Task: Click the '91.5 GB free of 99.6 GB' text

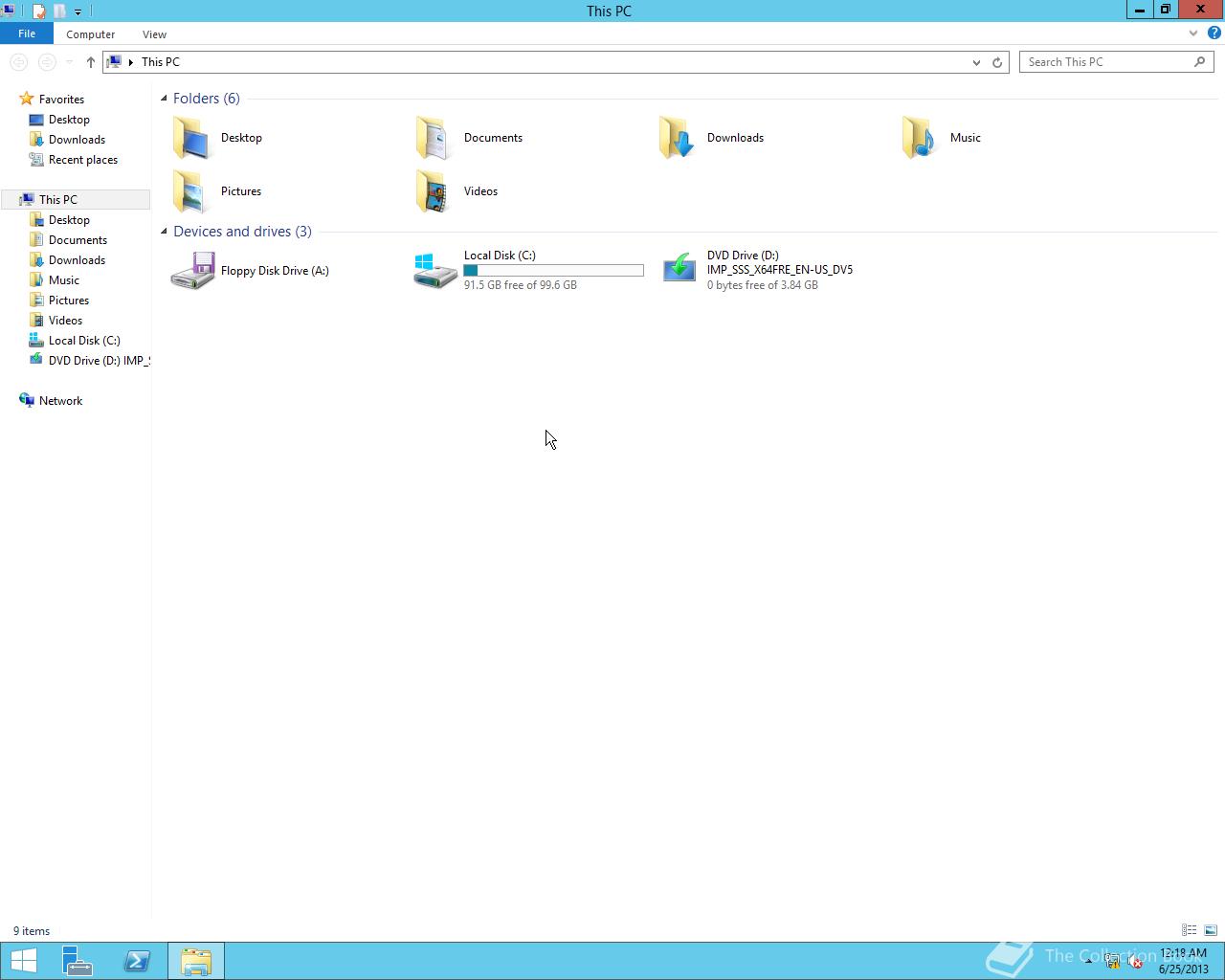Action: pyautogui.click(x=521, y=285)
